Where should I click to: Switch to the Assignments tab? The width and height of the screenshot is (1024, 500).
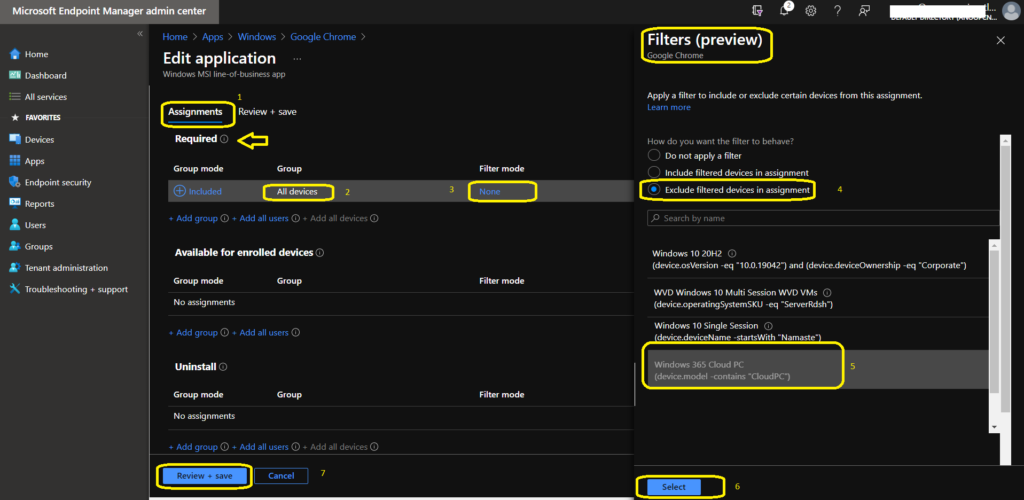coord(195,112)
